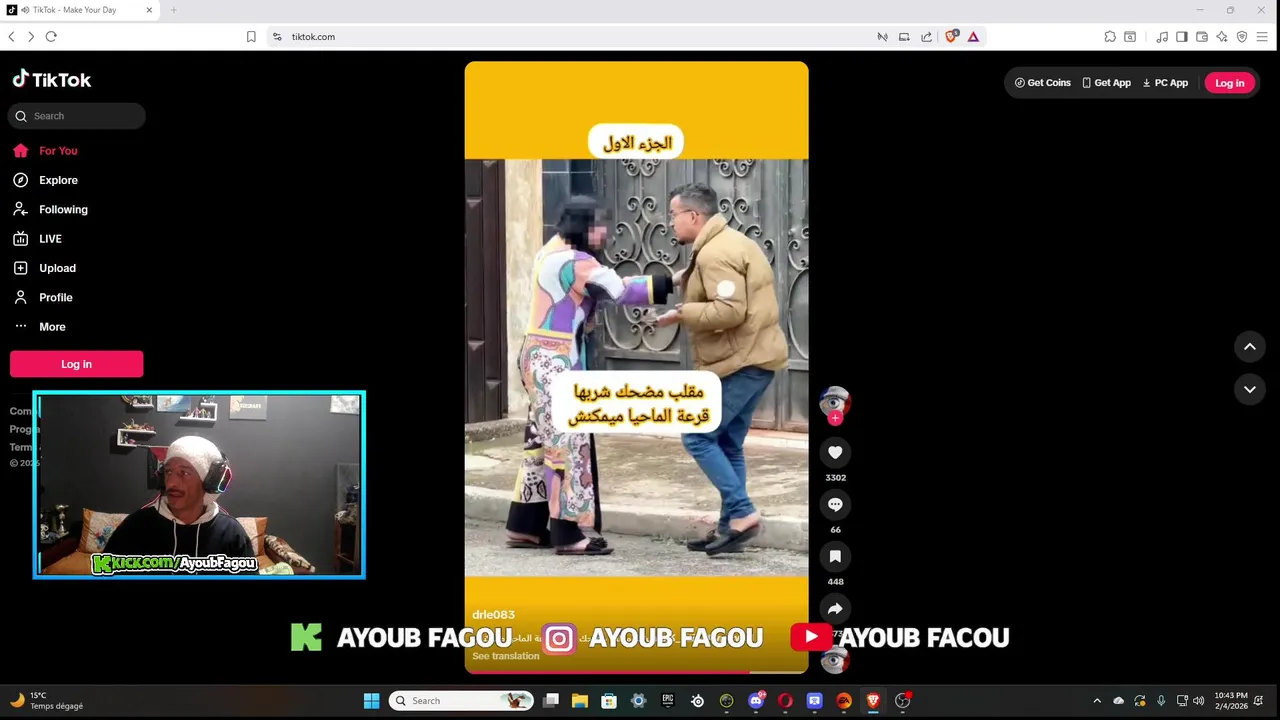Open Microsoft Store from the taskbar
Viewport: 1280px width, 720px height.
click(609, 701)
